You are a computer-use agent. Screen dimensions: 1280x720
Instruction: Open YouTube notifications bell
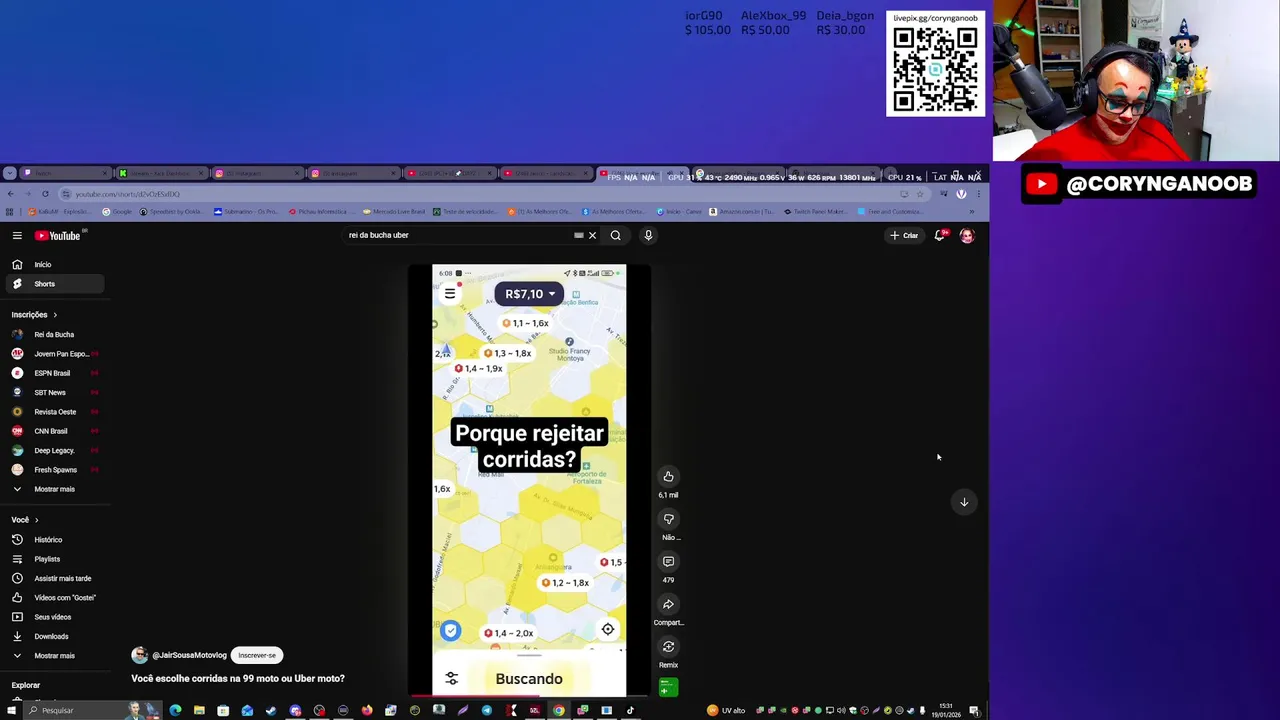(940, 236)
